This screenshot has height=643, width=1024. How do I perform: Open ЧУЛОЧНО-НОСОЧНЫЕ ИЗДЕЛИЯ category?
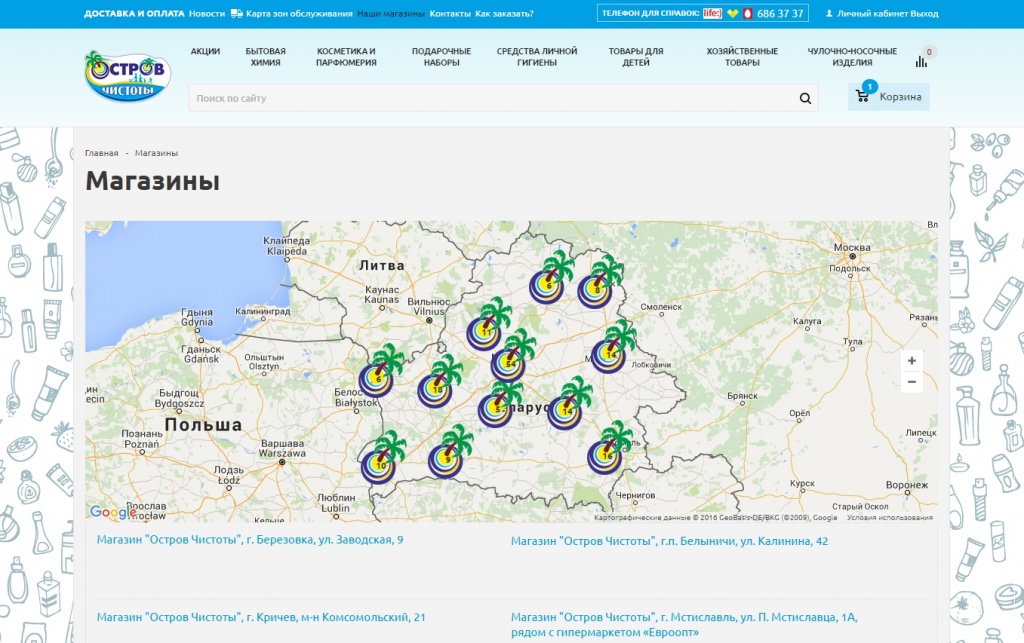pos(852,57)
